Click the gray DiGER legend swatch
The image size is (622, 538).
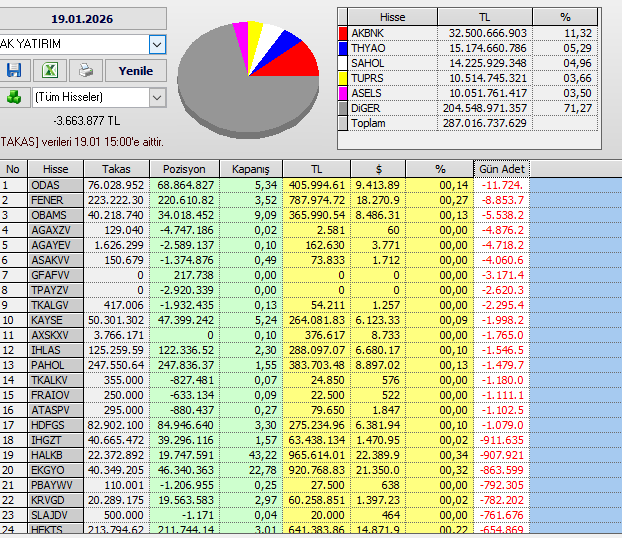pos(343,108)
